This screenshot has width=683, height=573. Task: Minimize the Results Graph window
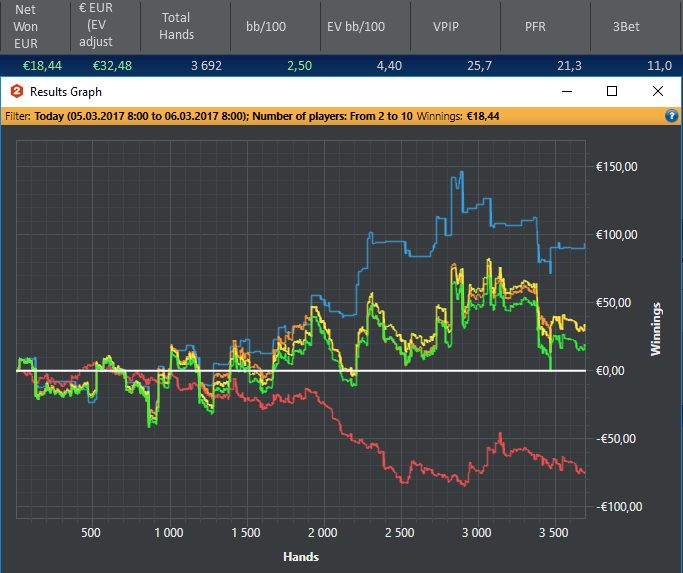pyautogui.click(x=567, y=92)
